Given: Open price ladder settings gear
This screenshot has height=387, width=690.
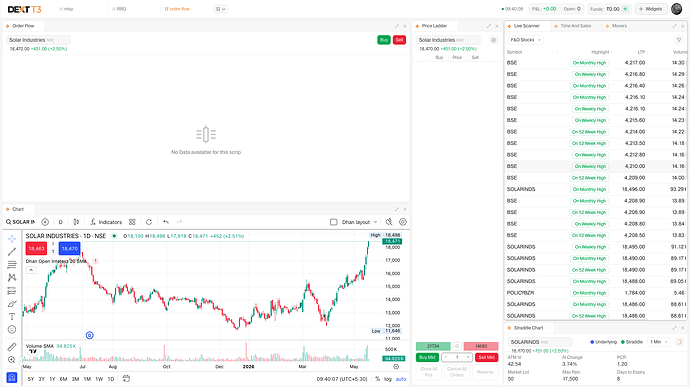Looking at the screenshot, I should 493,40.
